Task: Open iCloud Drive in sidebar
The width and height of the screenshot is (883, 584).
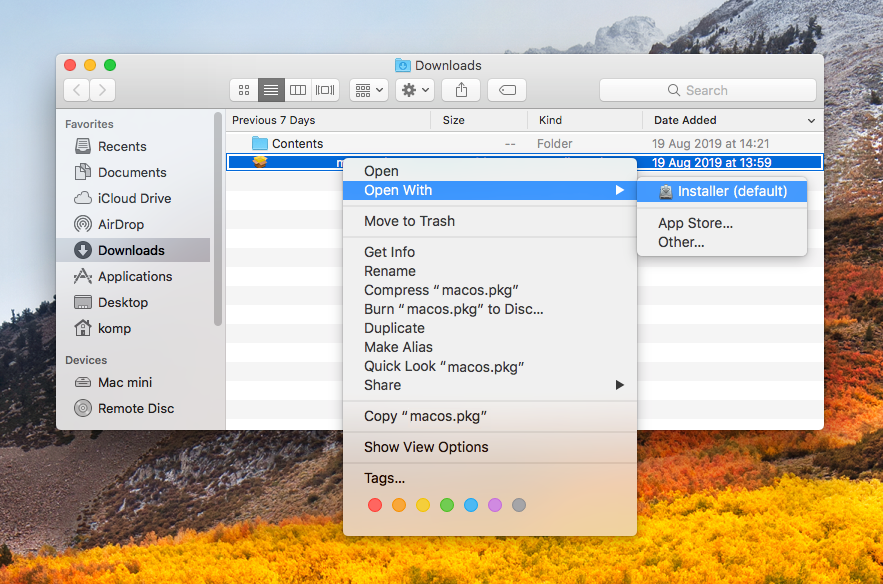Action: (x=134, y=198)
